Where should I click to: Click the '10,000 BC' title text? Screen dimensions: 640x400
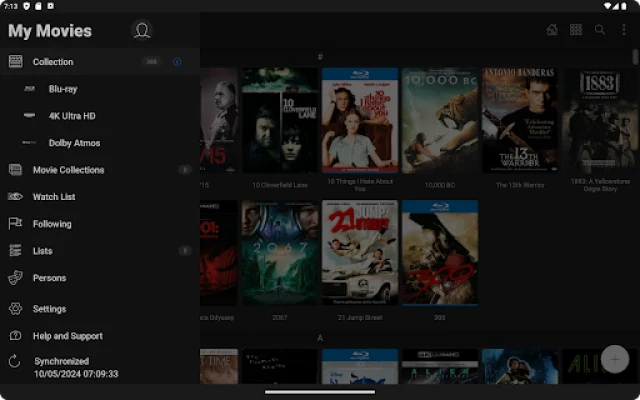(x=440, y=185)
